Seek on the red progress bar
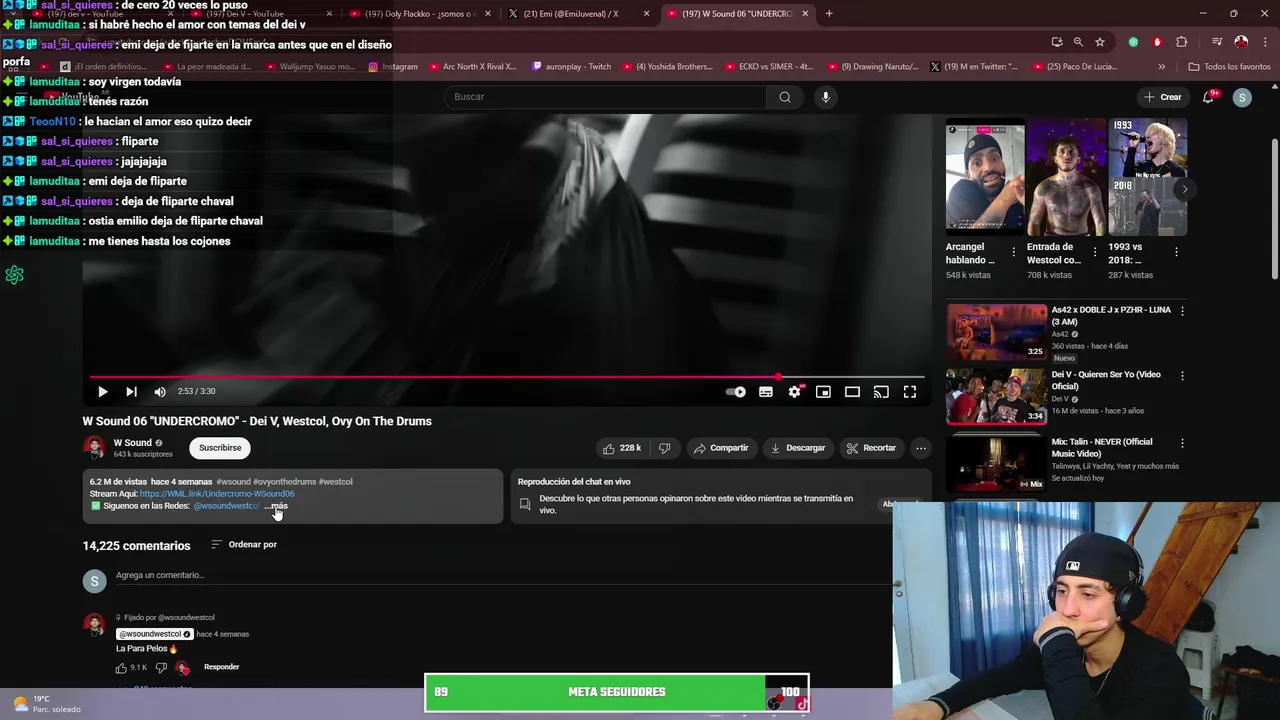This screenshot has height=720, width=1280. (x=507, y=377)
